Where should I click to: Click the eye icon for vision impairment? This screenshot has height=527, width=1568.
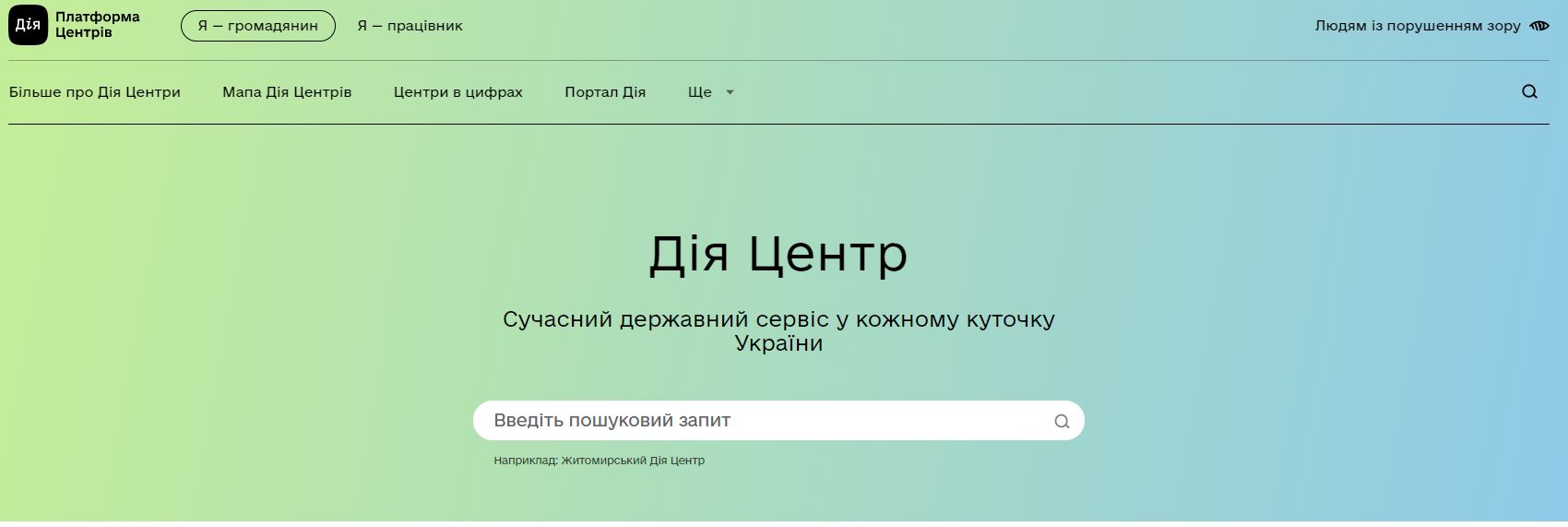pyautogui.click(x=1538, y=26)
